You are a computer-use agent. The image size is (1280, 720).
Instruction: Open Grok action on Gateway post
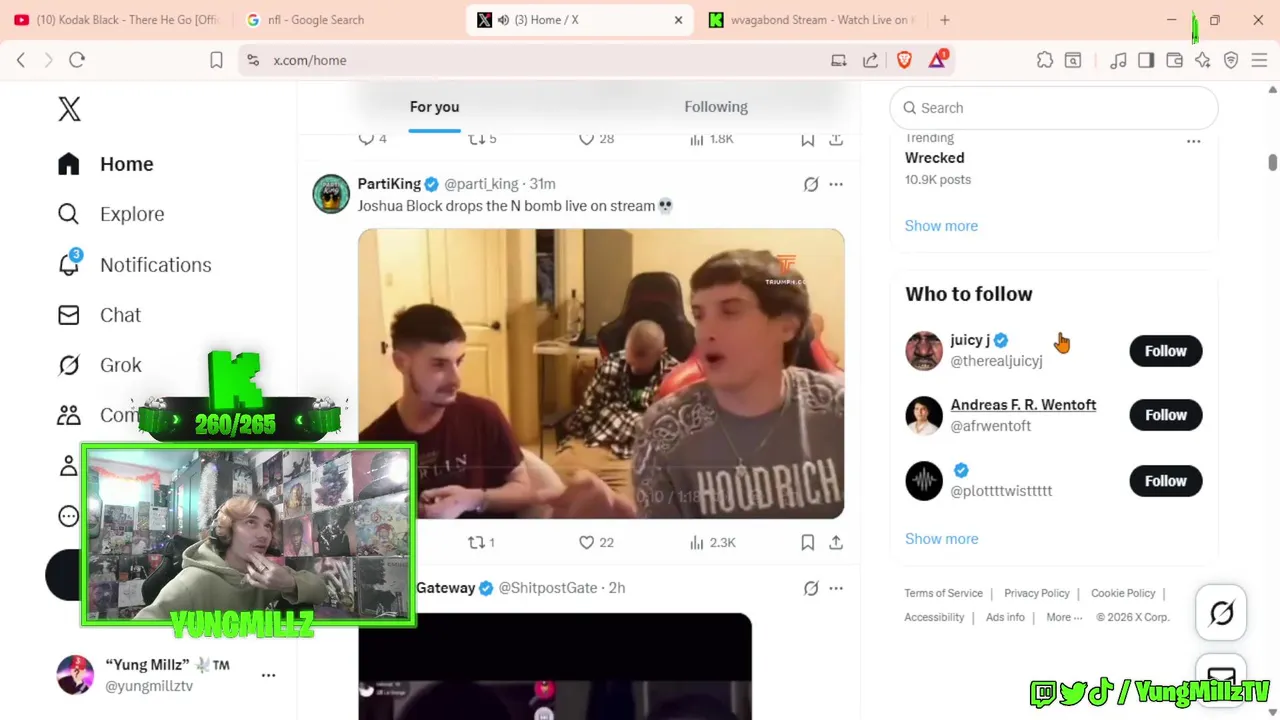(x=811, y=588)
